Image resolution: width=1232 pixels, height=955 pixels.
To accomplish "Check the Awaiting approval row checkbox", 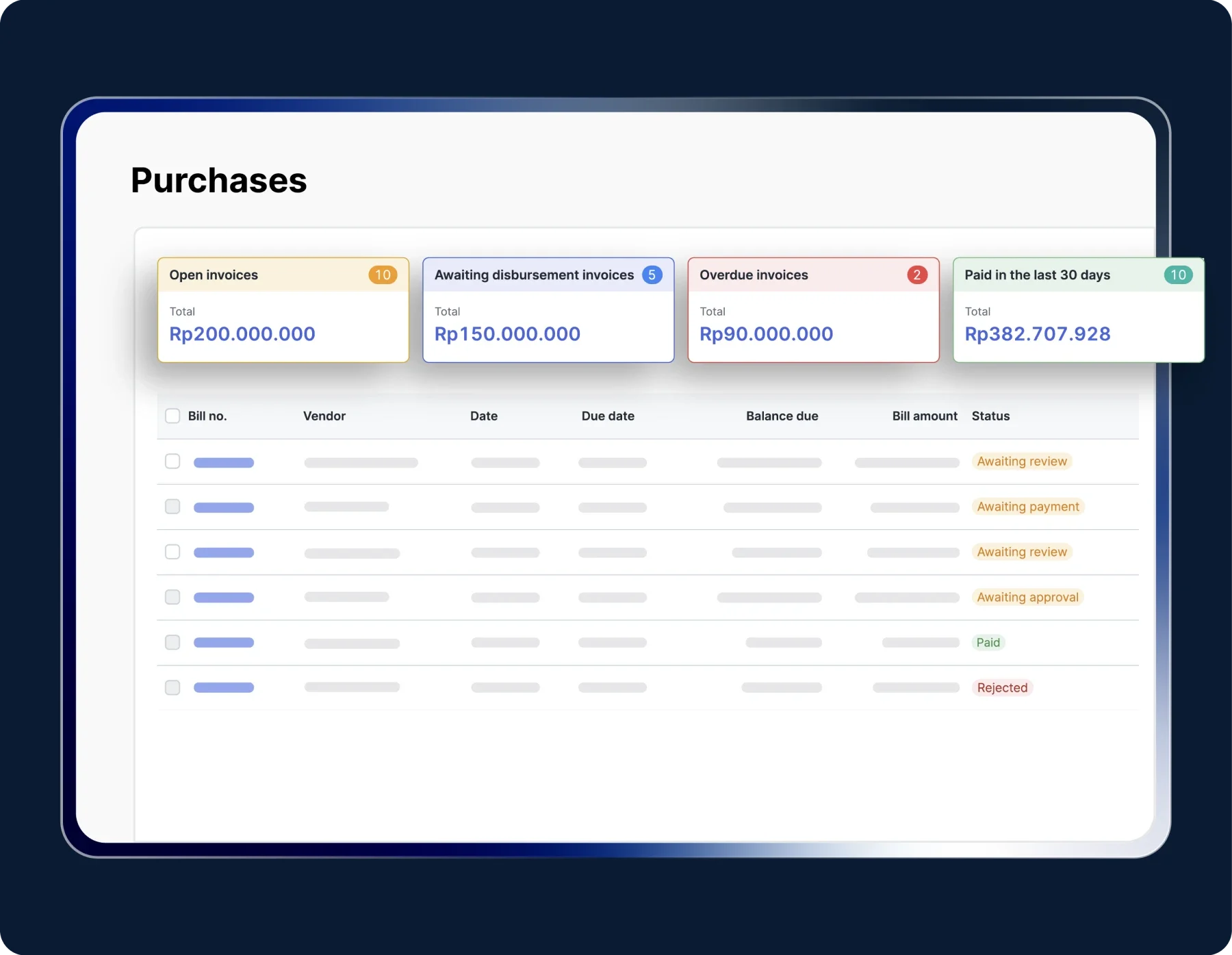I will (172, 597).
